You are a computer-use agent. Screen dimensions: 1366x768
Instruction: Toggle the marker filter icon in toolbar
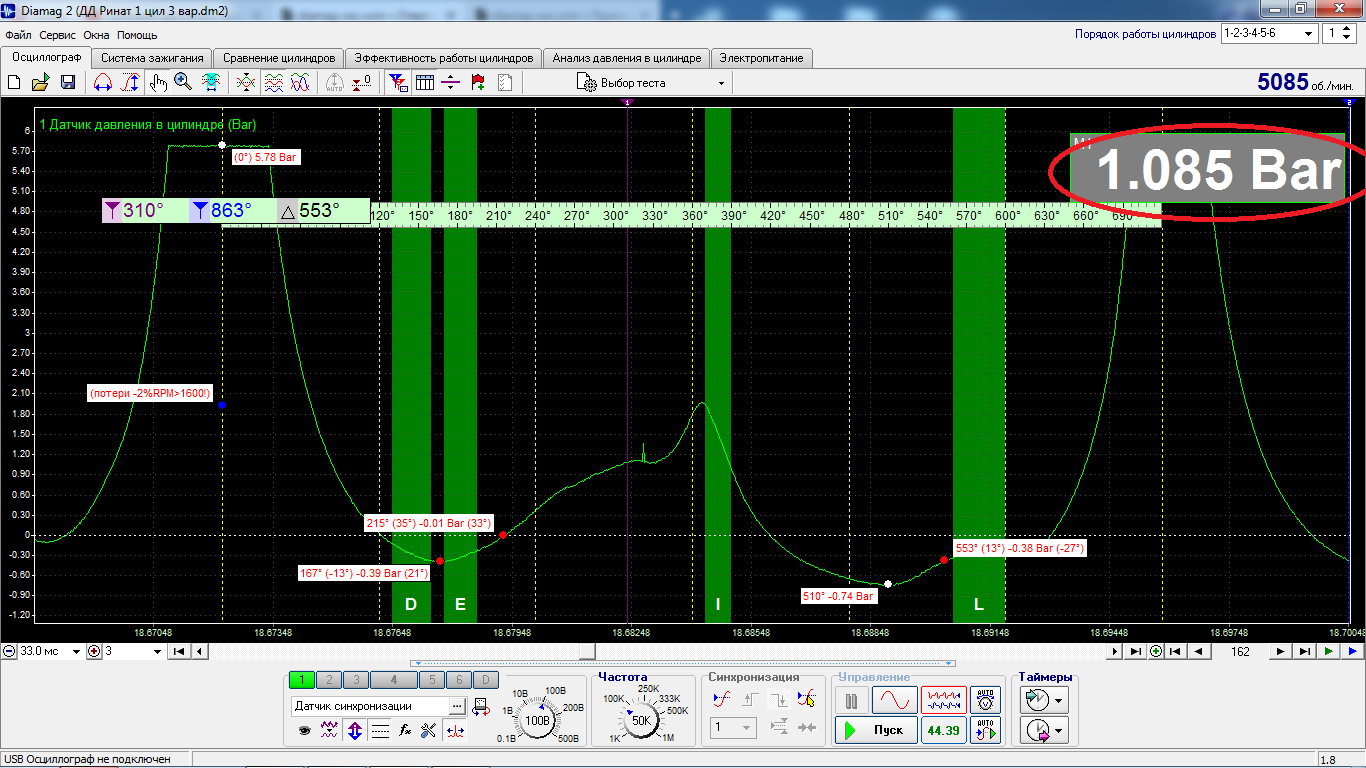click(x=397, y=83)
